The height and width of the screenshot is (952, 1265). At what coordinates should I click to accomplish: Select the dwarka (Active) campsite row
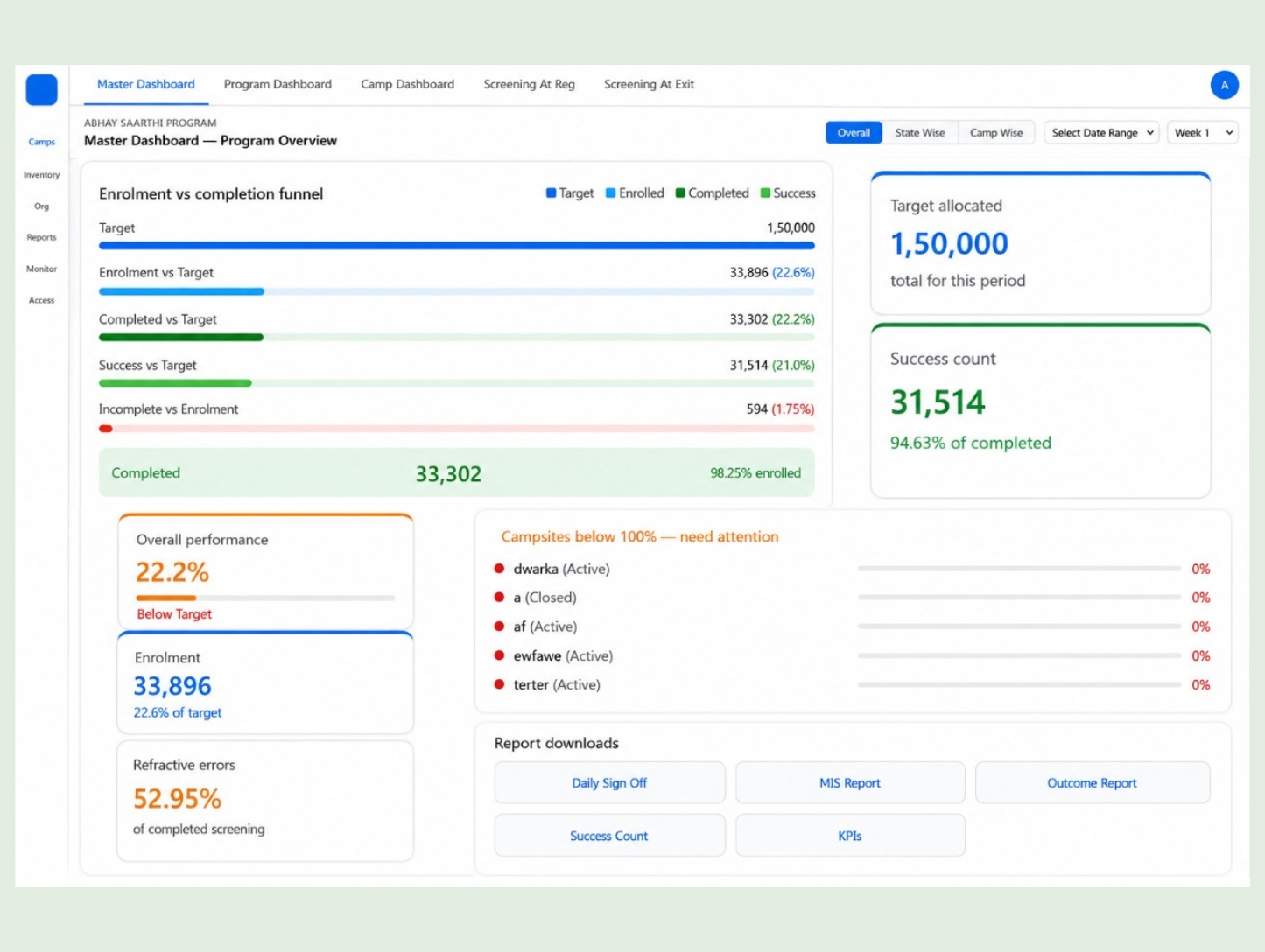(852, 569)
